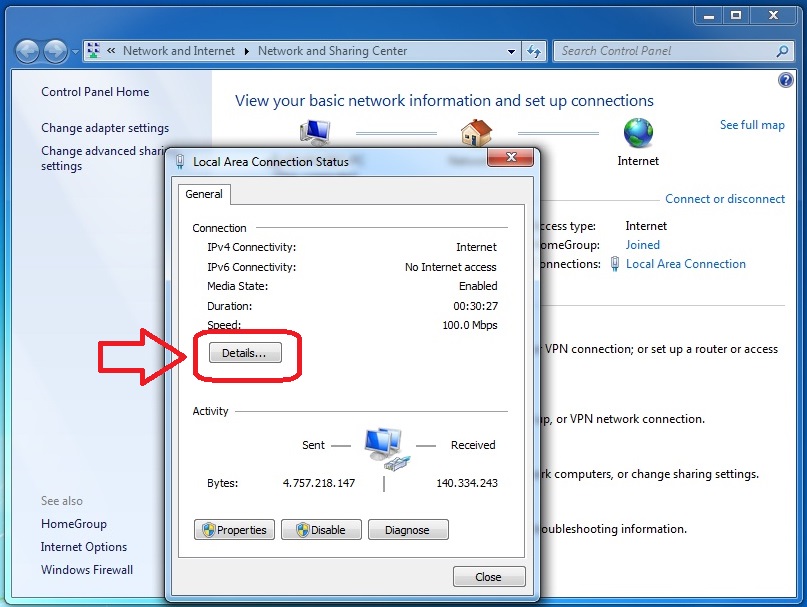Maximize the Control Panel window
Image resolution: width=807 pixels, height=607 pixels.
pos(736,16)
